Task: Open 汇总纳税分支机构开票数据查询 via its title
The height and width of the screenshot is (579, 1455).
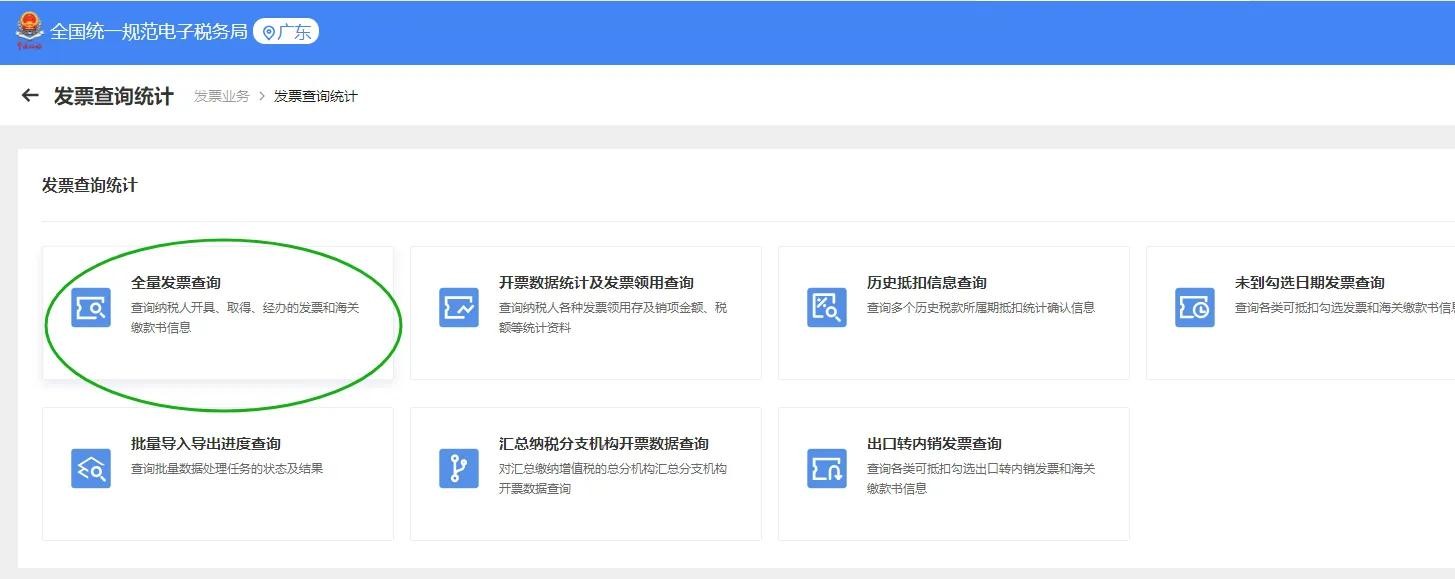Action: [604, 444]
